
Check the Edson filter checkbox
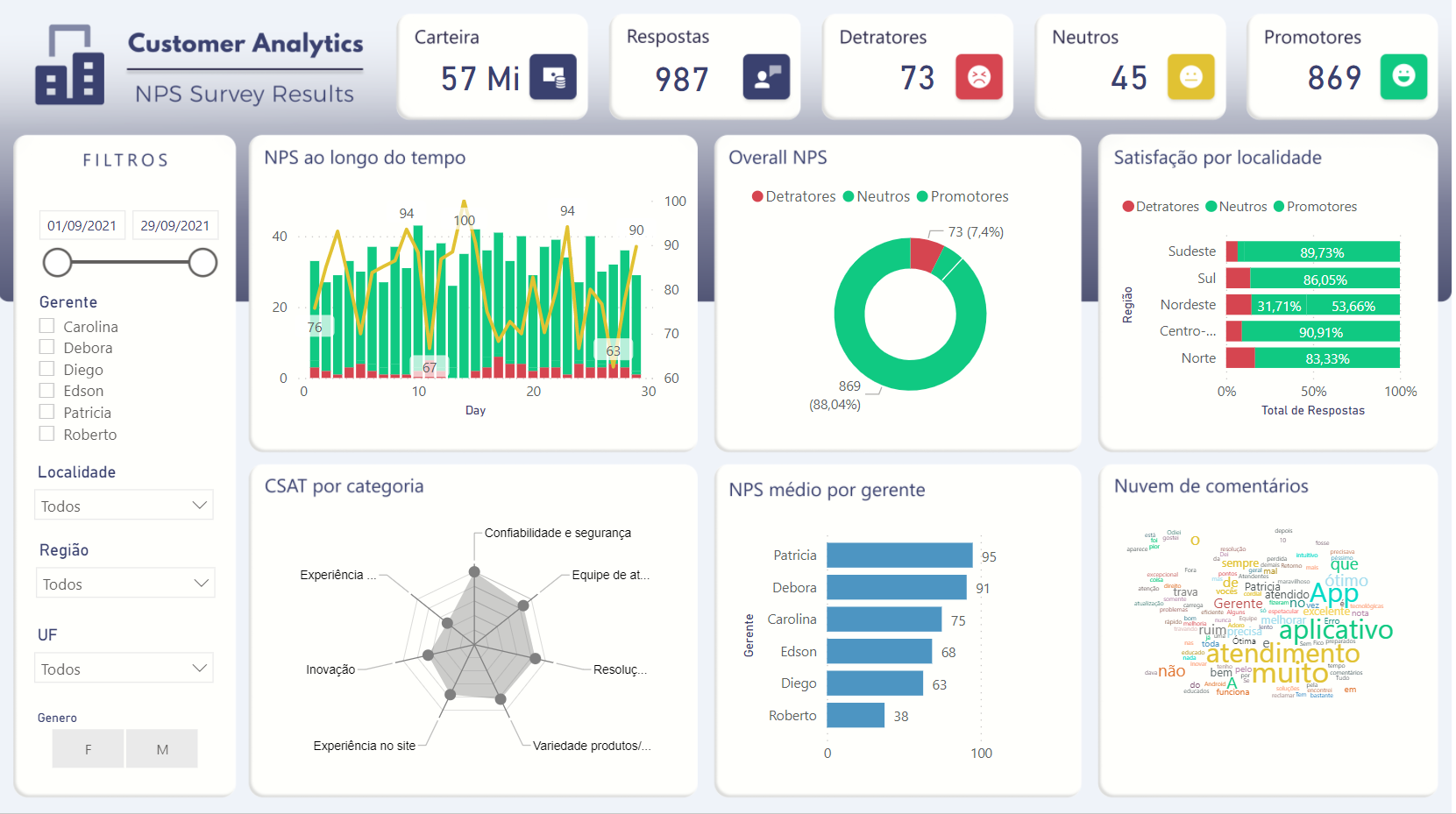tap(46, 390)
